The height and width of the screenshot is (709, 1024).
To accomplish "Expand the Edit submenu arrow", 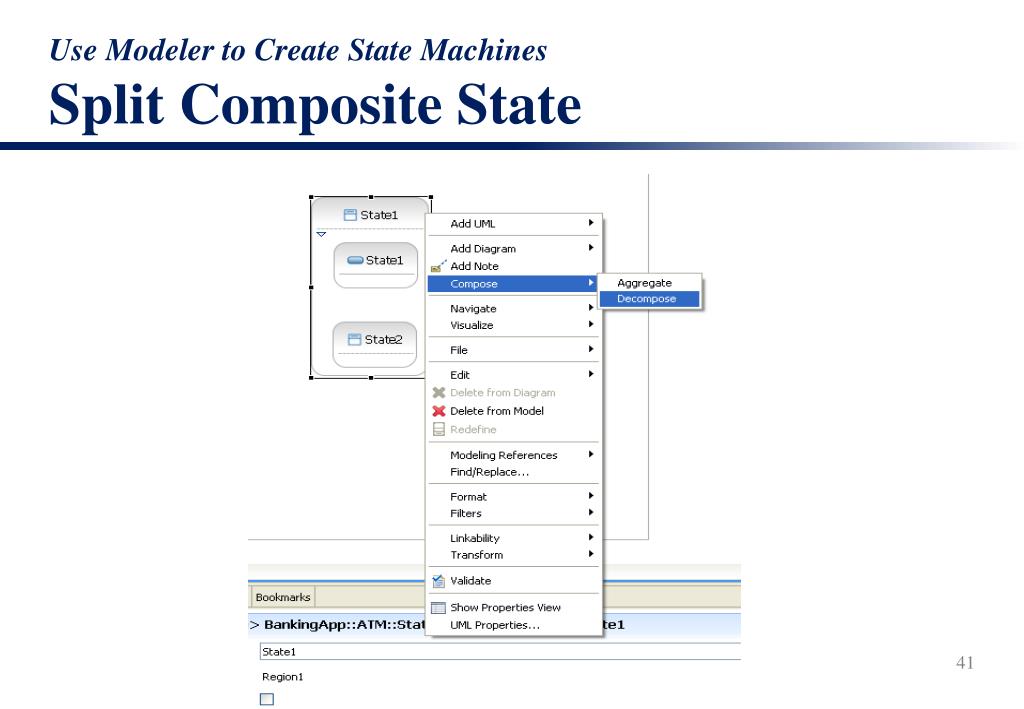I will [x=590, y=374].
